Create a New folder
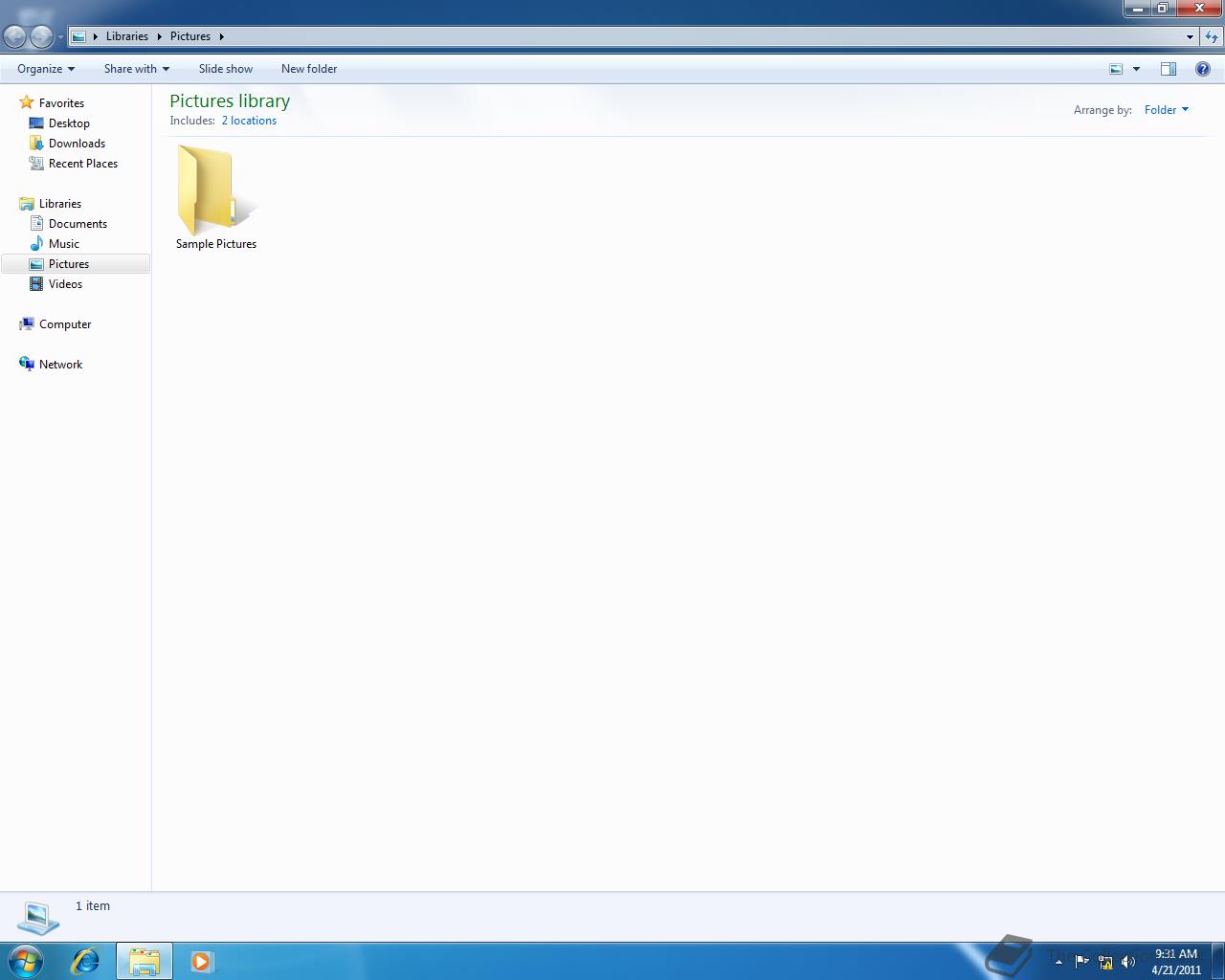This screenshot has height=980, width=1225. 309,69
